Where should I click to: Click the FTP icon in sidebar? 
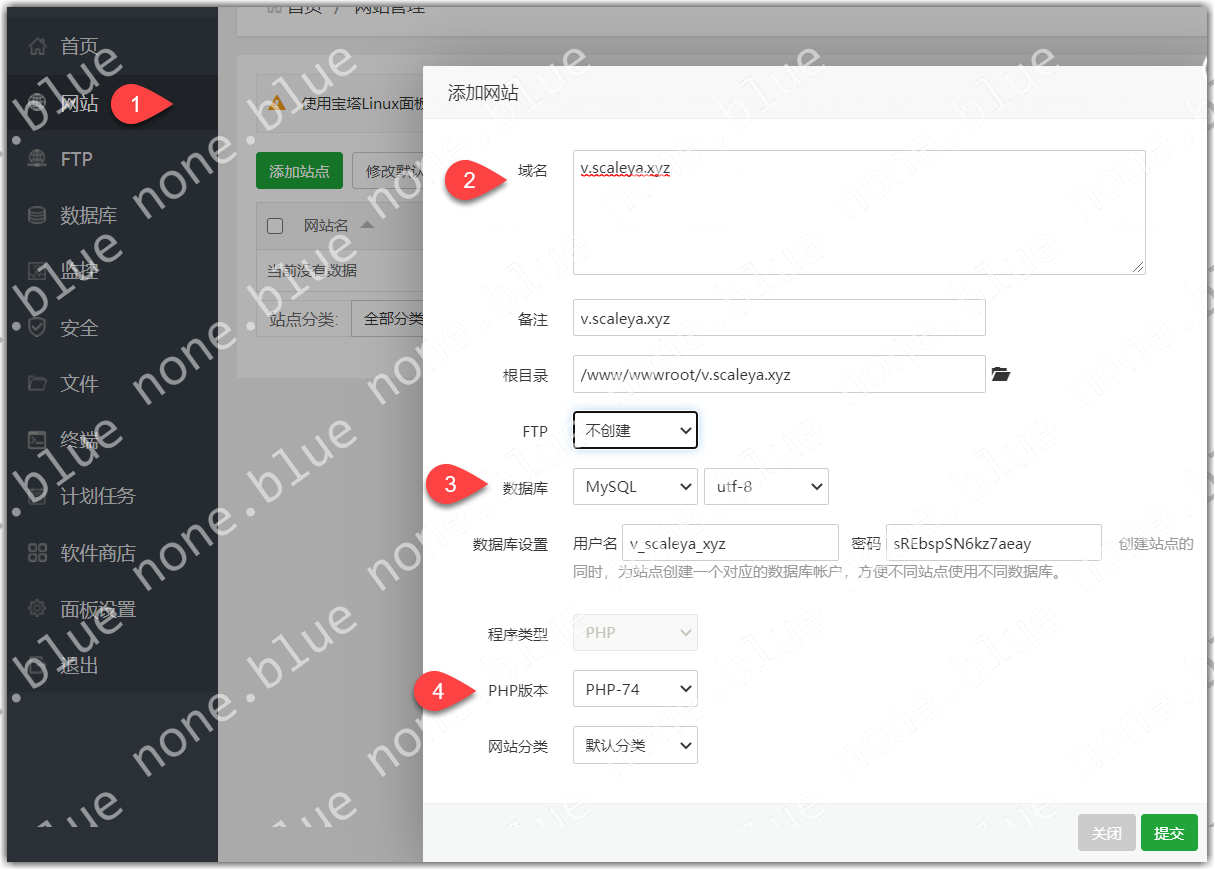click(x=37, y=159)
